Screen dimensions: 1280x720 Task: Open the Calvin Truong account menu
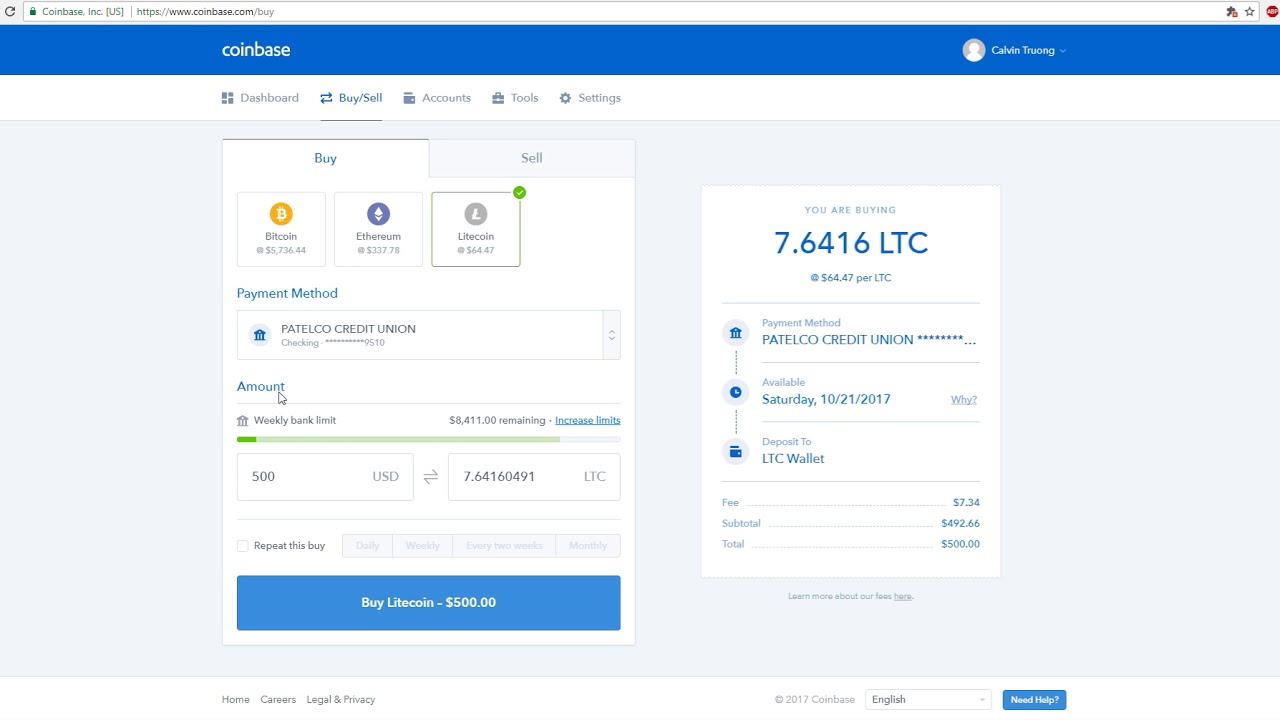click(1015, 50)
